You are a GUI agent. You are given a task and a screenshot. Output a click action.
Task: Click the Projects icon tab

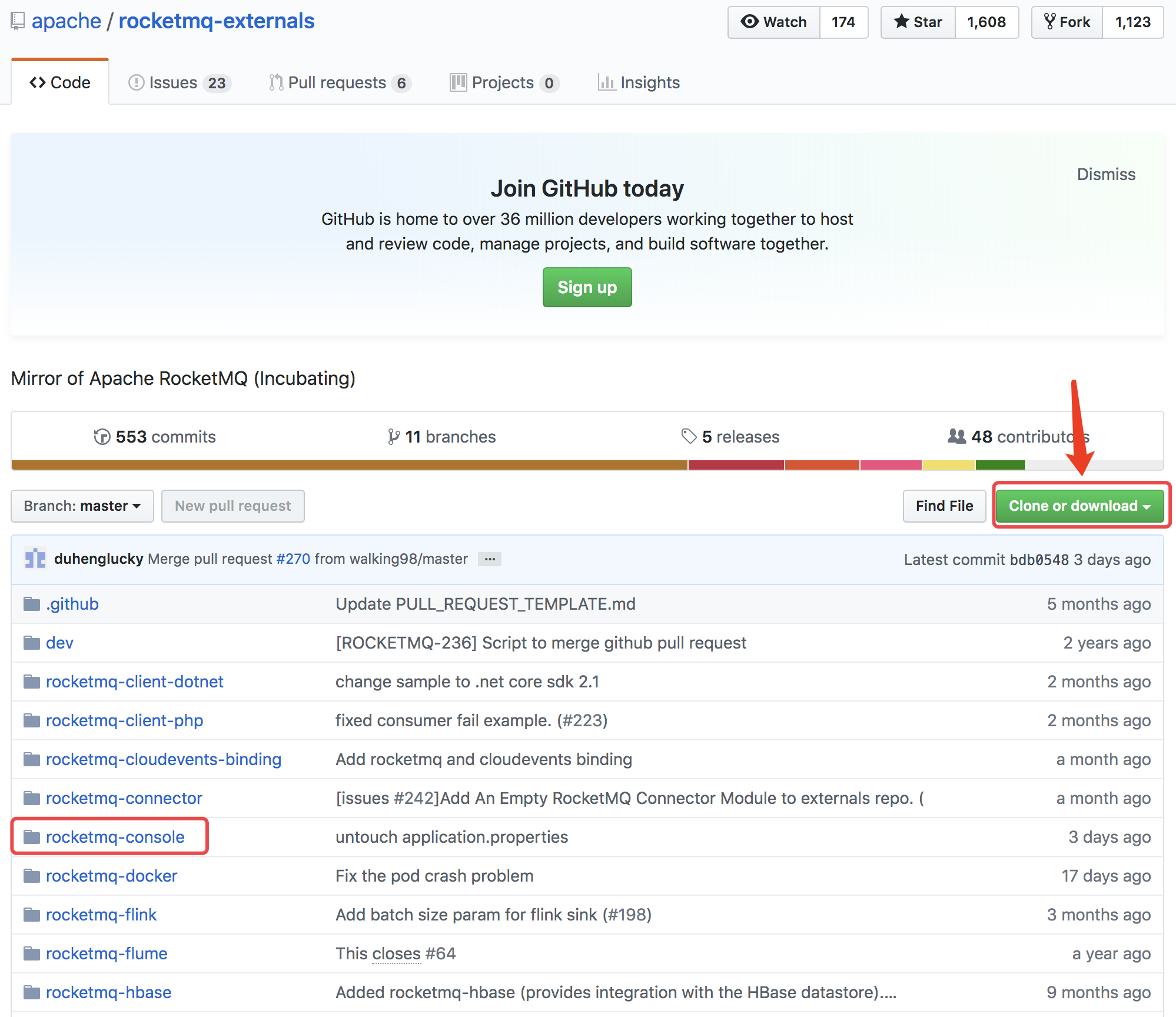point(459,82)
